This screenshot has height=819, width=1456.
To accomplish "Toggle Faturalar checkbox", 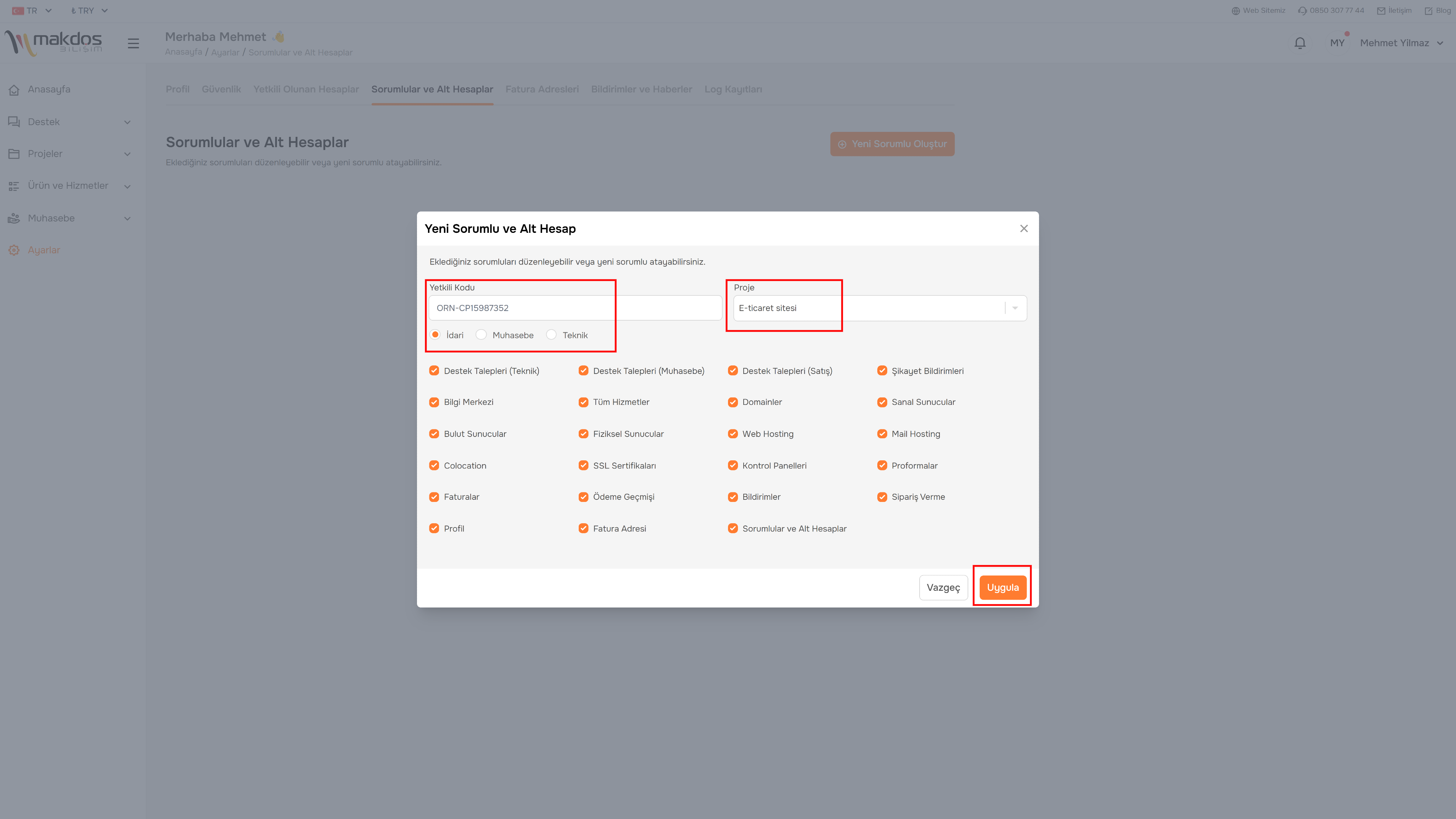I will (434, 497).
